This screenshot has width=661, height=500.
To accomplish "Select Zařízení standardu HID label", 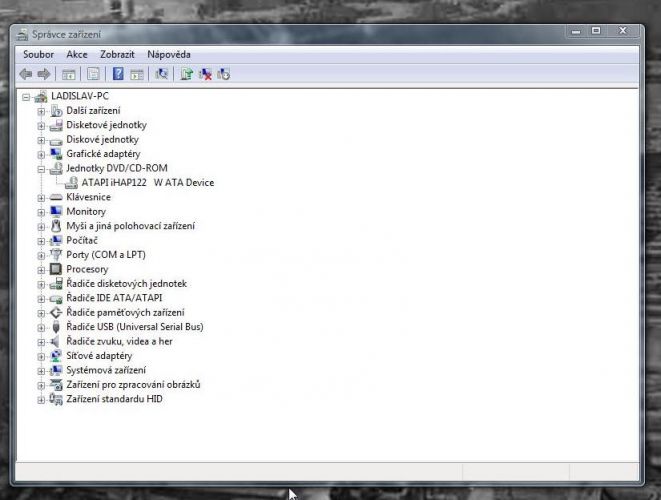I will pos(114,399).
